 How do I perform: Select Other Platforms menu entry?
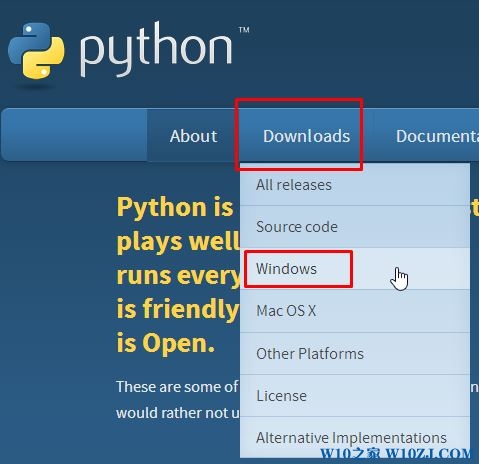tap(355, 353)
